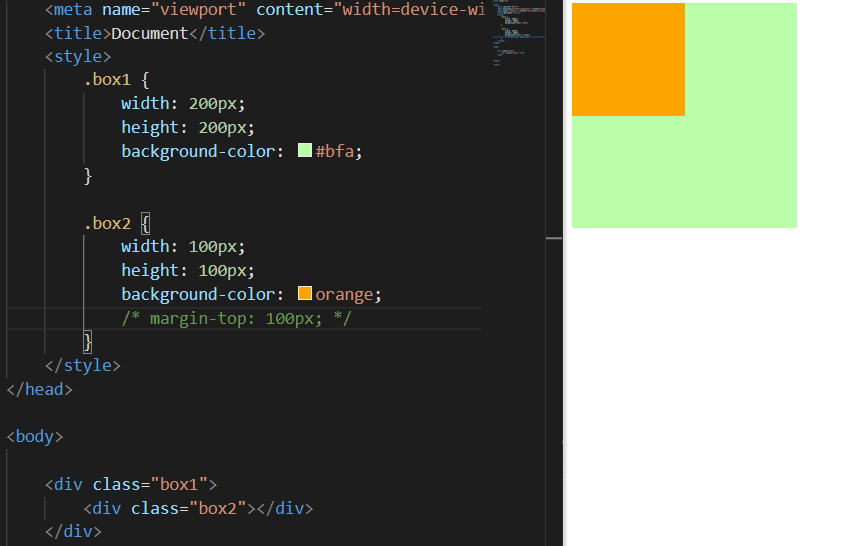
Task: Open the #bfa color swatch picker
Action: click(x=305, y=150)
